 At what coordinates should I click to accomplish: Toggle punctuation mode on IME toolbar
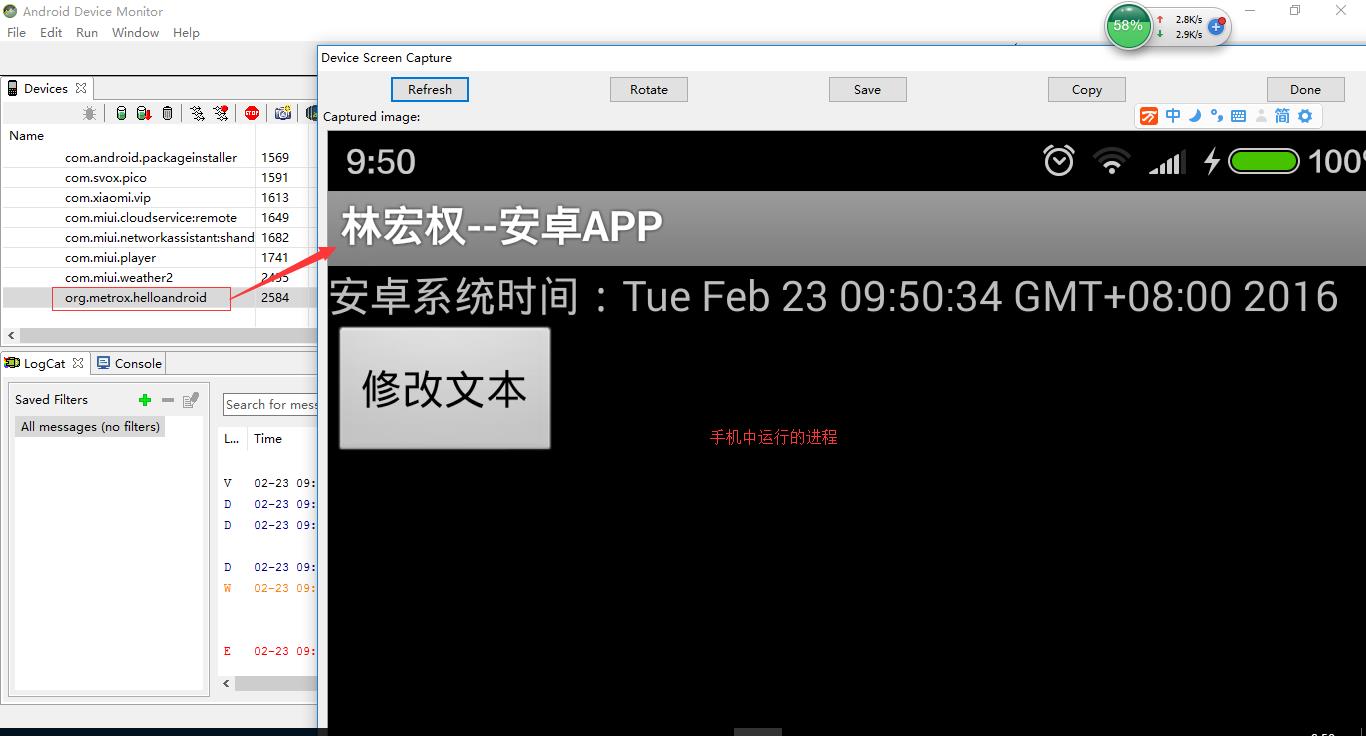1216,116
